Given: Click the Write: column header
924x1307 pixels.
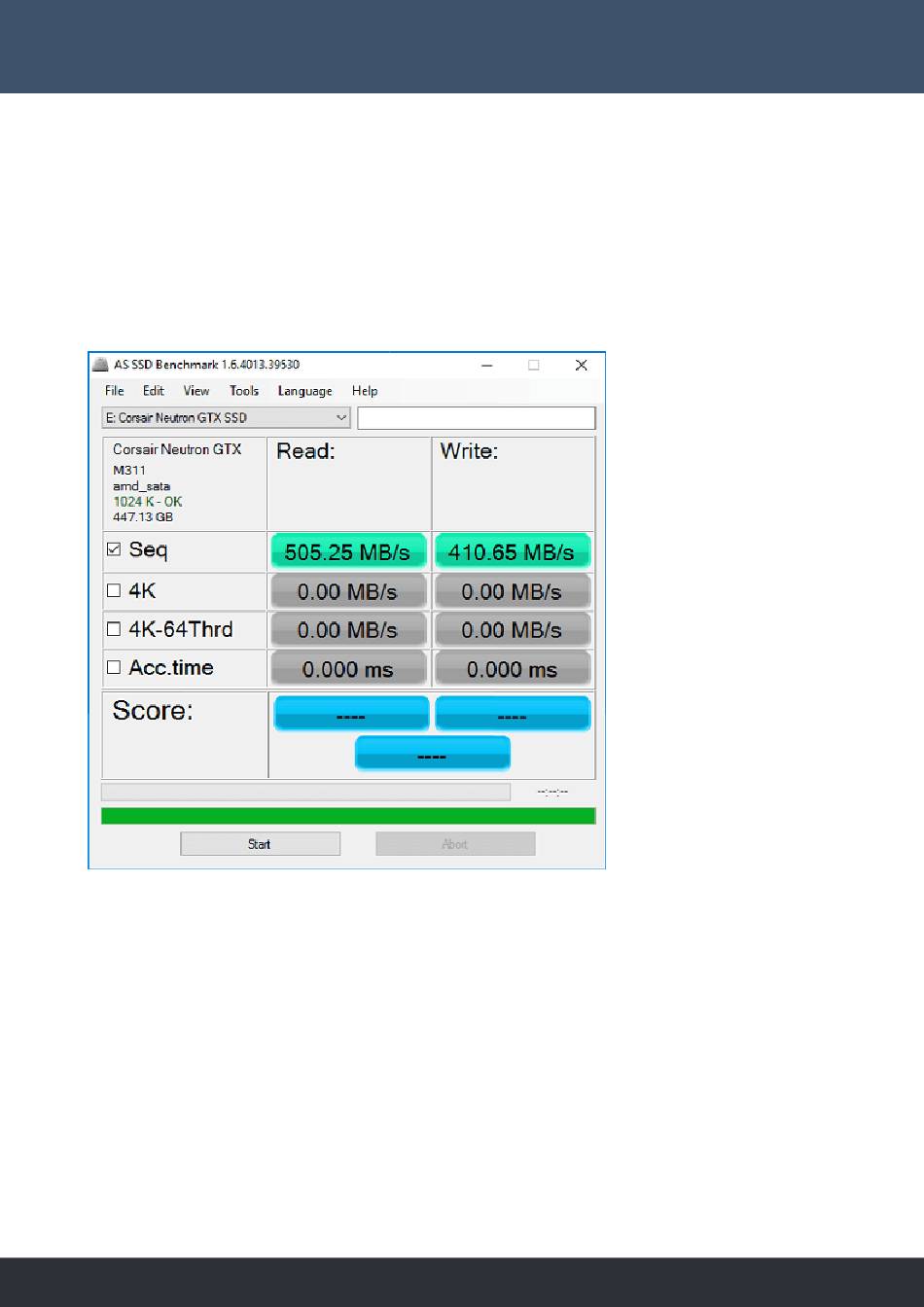Looking at the screenshot, I should point(469,451).
